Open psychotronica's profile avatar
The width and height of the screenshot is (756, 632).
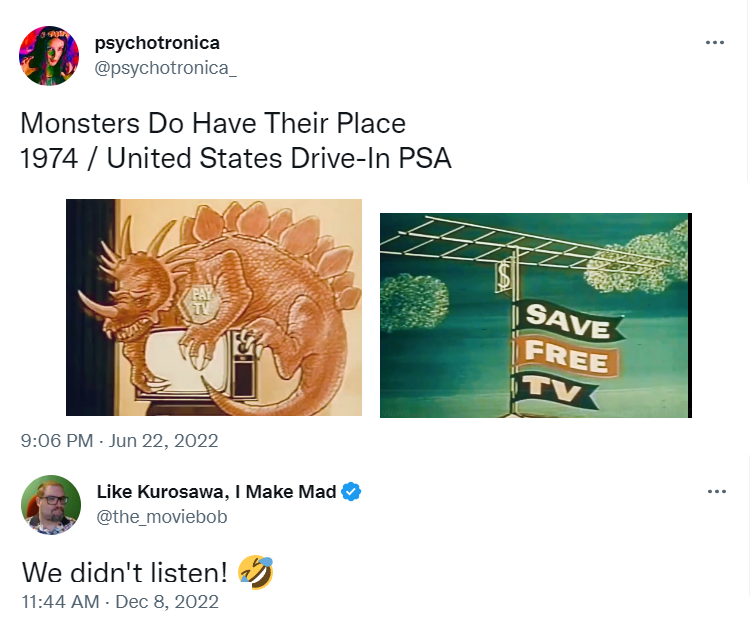pos(49,56)
